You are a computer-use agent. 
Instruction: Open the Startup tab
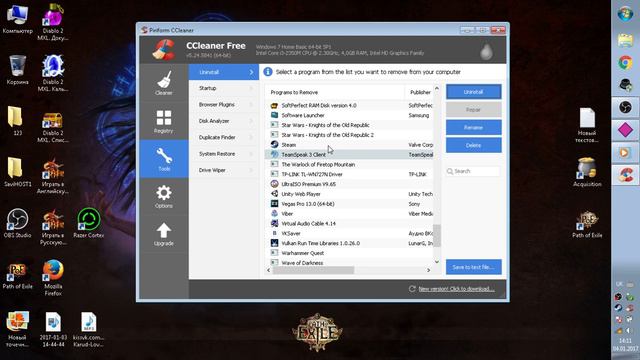coord(224,88)
